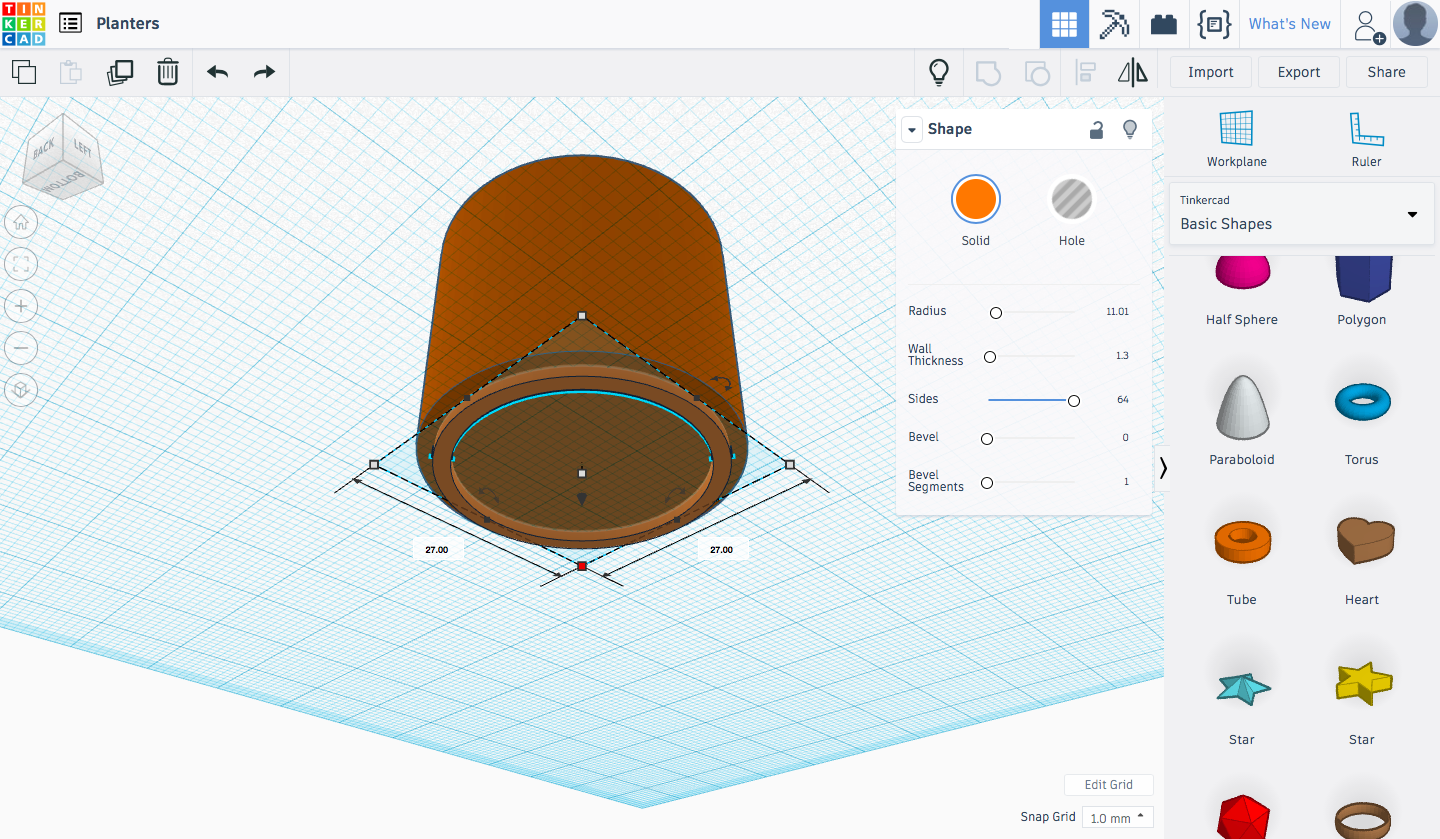Click the Zoom out minus button
The width and height of the screenshot is (1440, 839).
click(21, 348)
